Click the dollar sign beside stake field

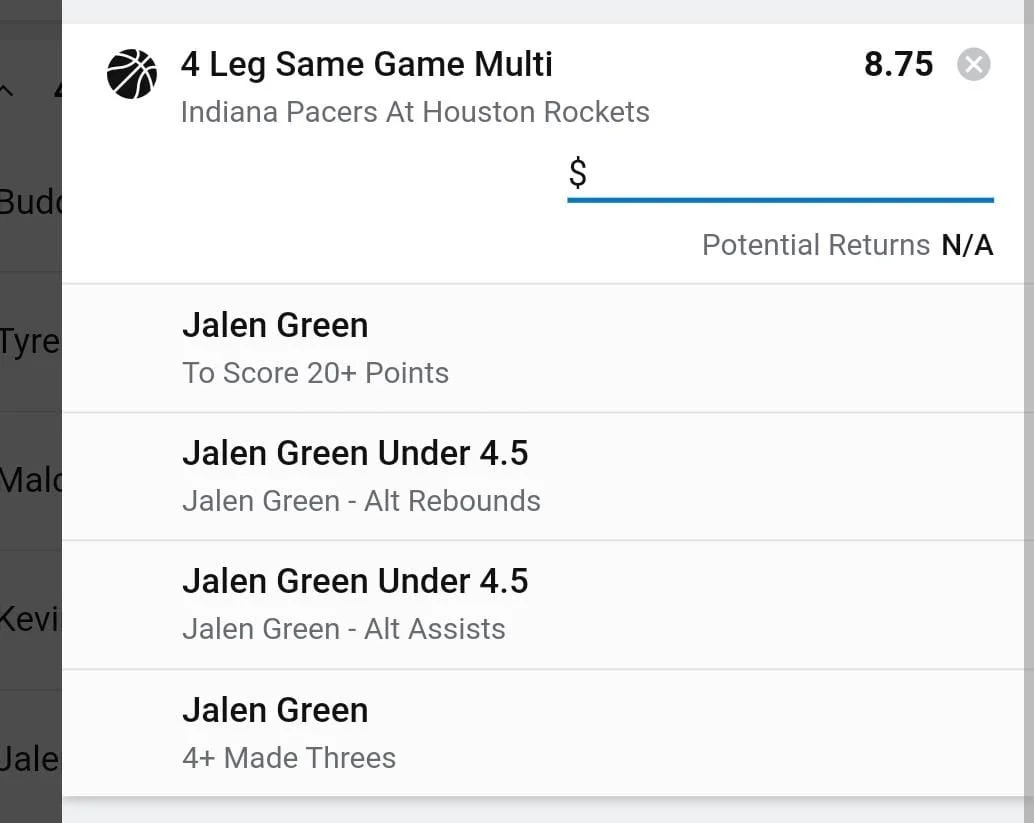578,174
